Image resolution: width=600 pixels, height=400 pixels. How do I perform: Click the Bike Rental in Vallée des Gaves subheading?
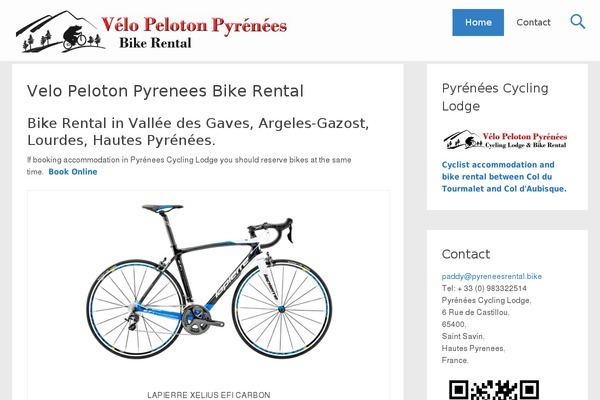pyautogui.click(x=198, y=131)
